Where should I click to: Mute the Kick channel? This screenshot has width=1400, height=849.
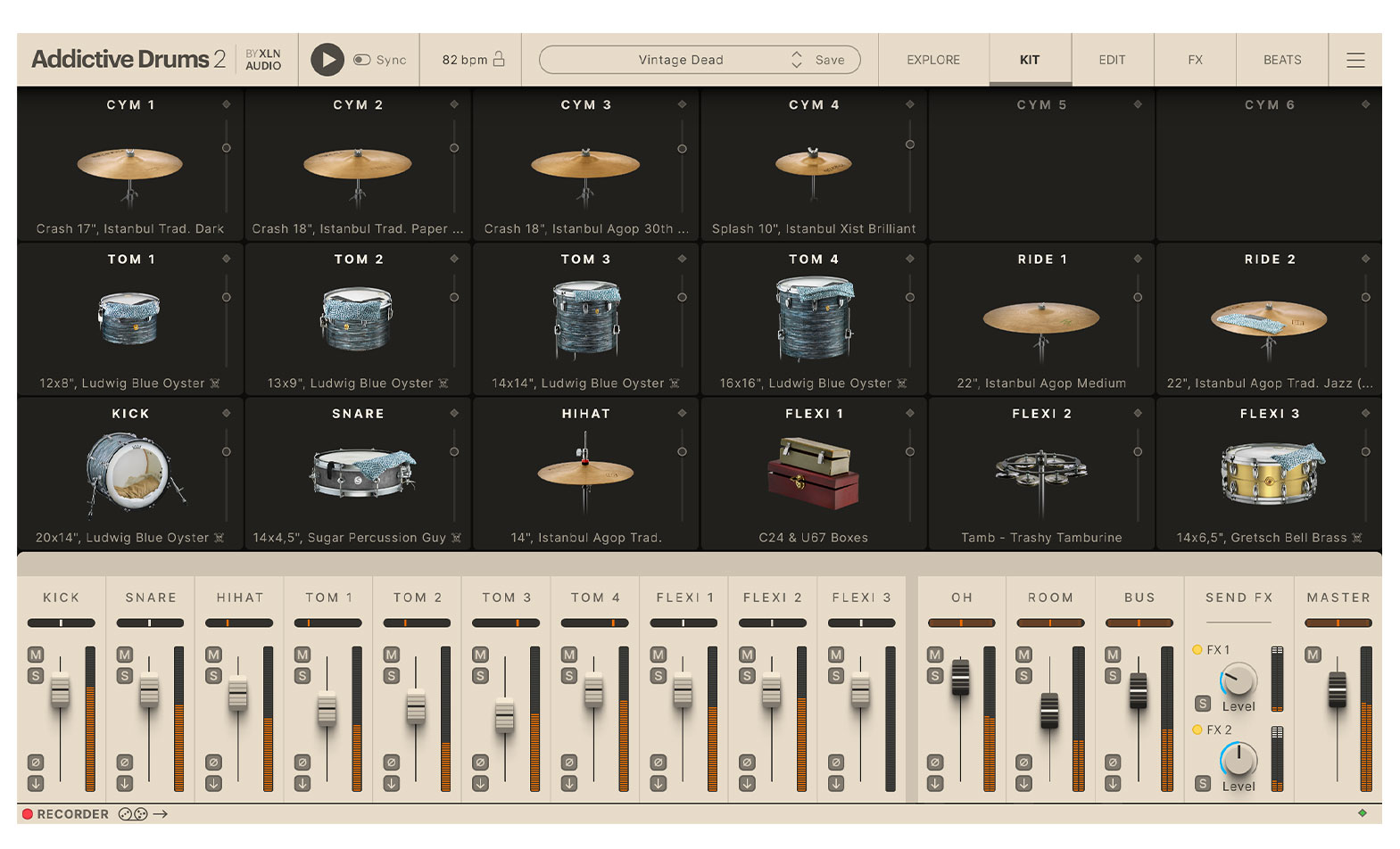coord(36,655)
